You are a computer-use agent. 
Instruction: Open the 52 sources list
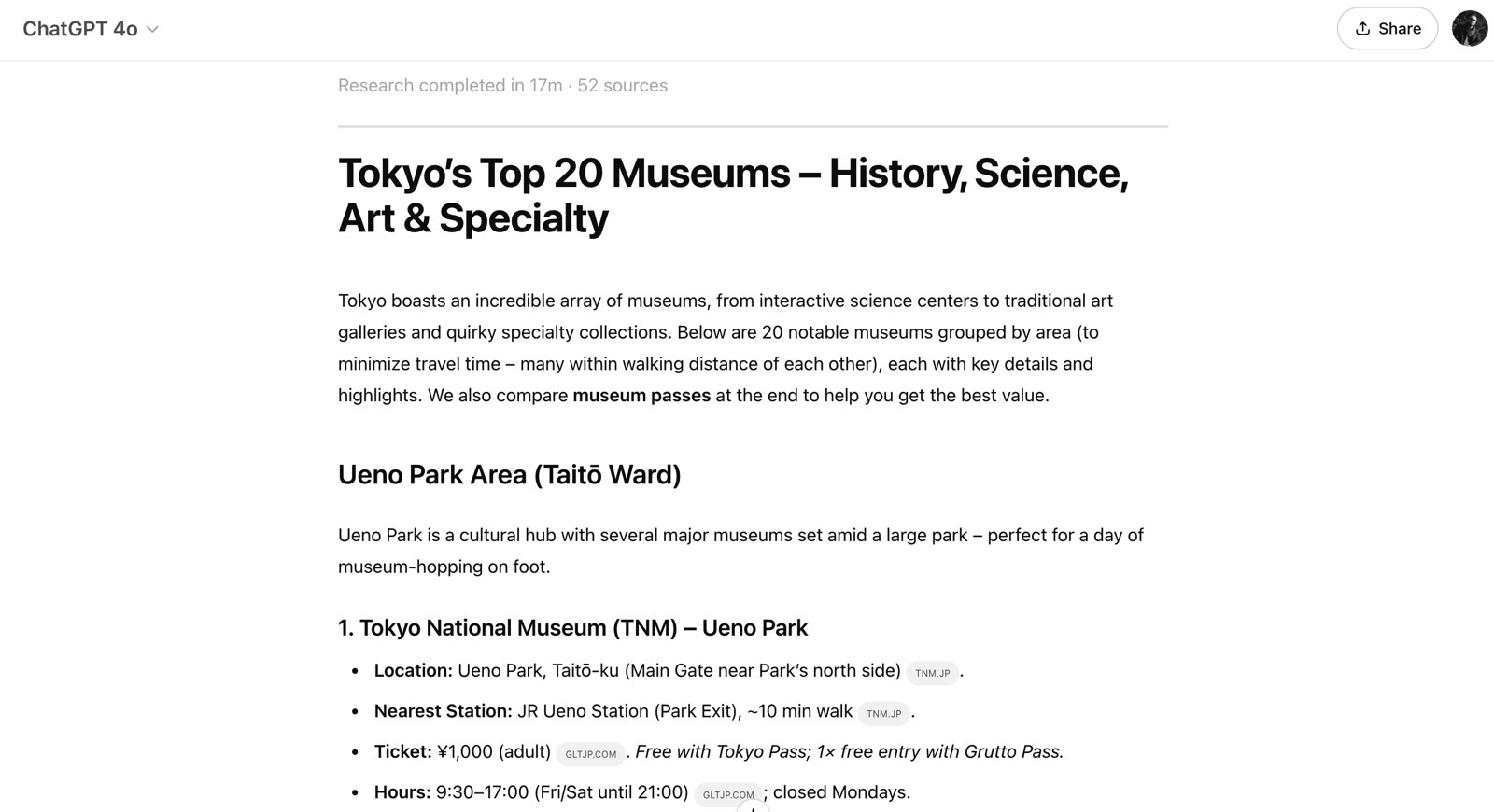tap(622, 86)
